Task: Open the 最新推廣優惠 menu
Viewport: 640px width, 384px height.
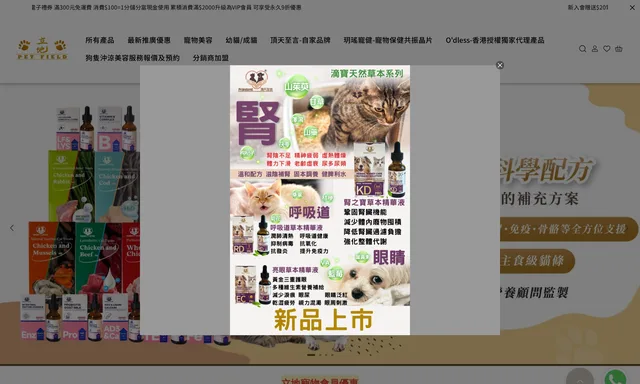Action: [149, 40]
